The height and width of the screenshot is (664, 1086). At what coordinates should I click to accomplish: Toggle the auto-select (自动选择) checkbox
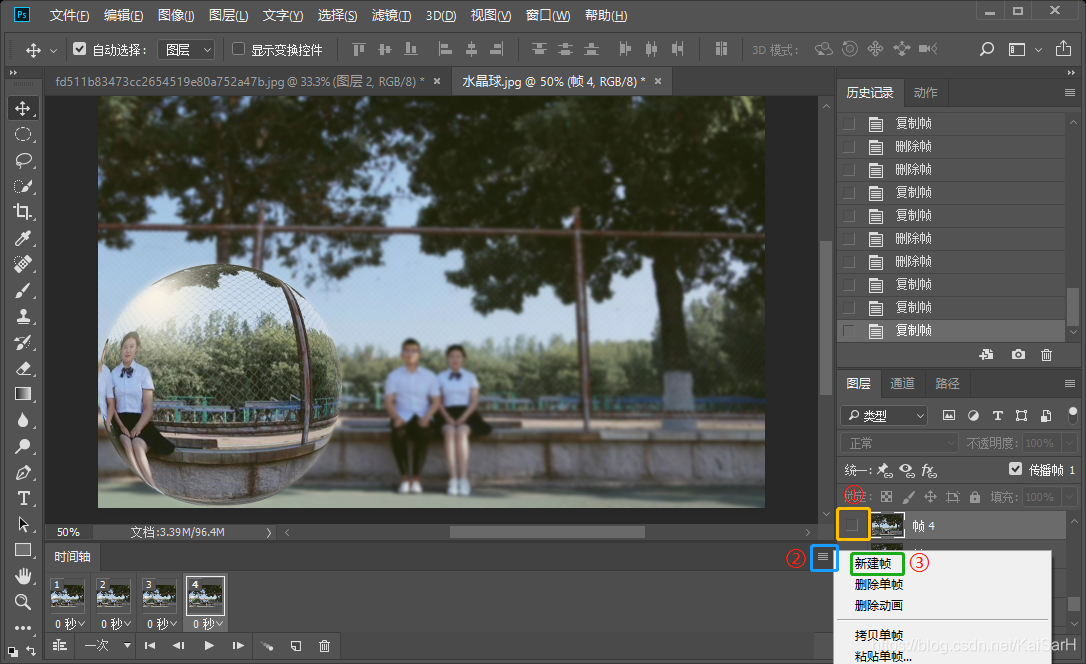pos(80,49)
